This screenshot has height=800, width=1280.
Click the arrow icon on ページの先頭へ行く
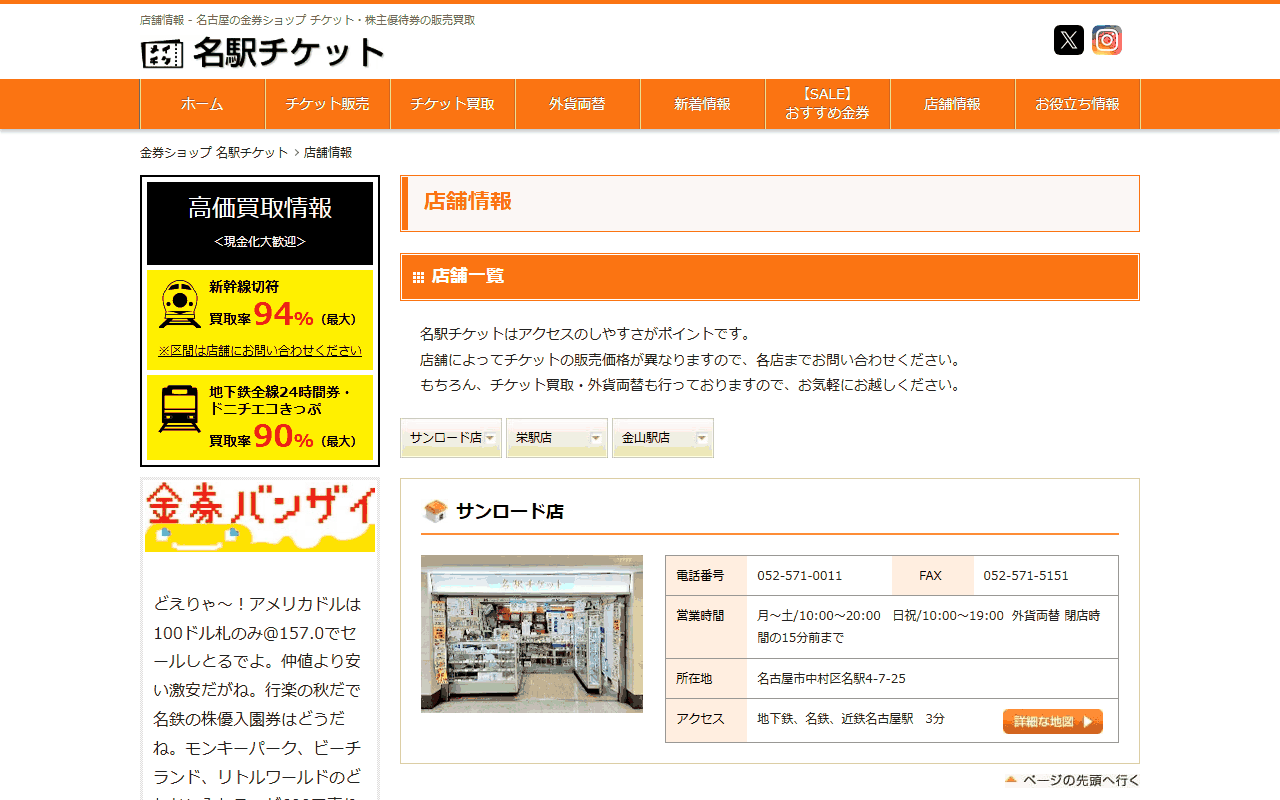1012,780
